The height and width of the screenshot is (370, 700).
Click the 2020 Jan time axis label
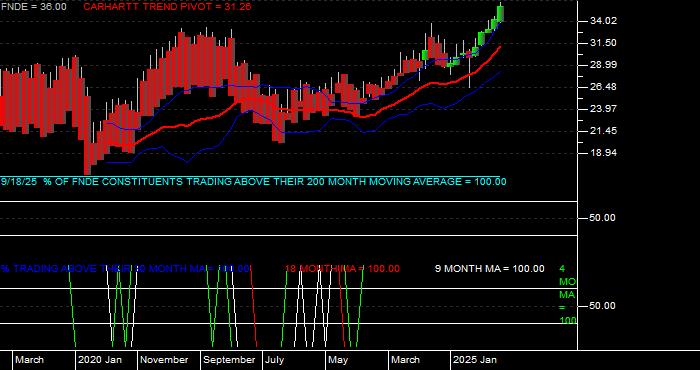click(100, 360)
